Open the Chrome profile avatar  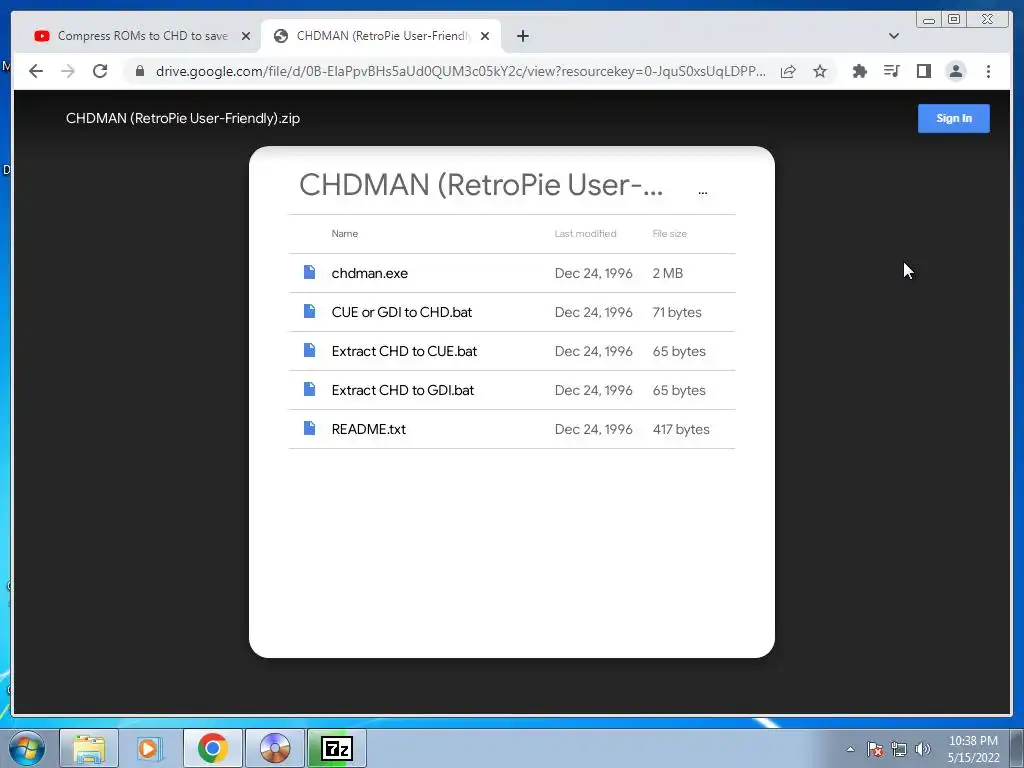point(955,71)
